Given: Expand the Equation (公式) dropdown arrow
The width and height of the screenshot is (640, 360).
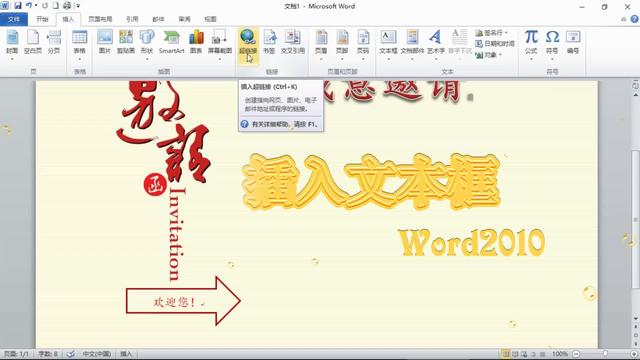Looking at the screenshot, I should [531, 59].
